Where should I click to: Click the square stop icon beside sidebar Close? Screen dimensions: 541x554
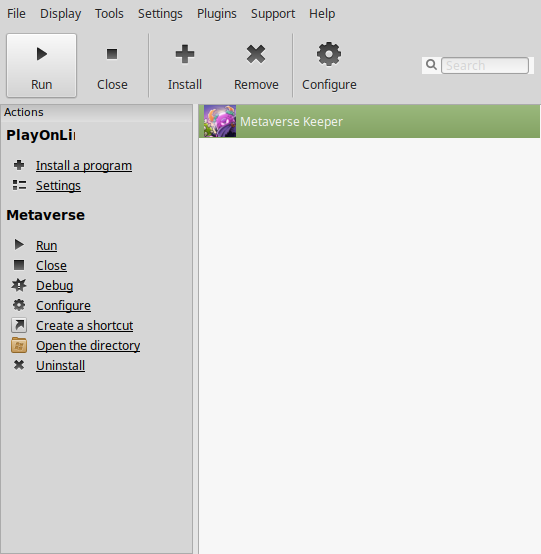[19, 265]
